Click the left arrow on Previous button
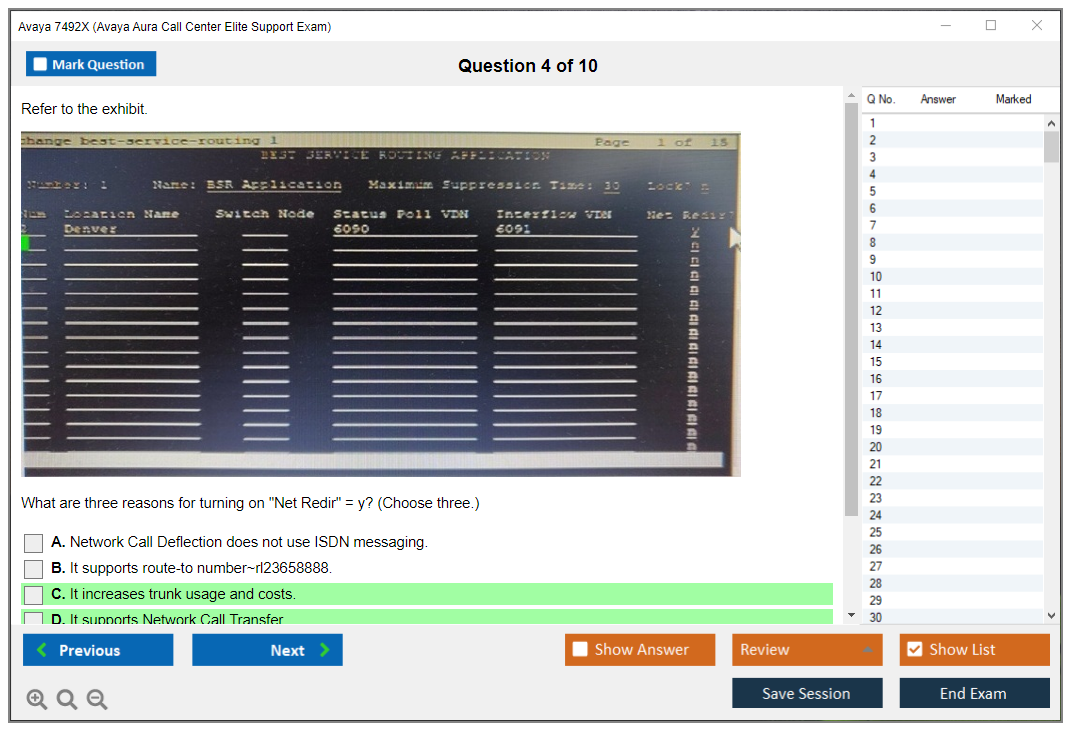The image size is (1075, 735). (42, 650)
